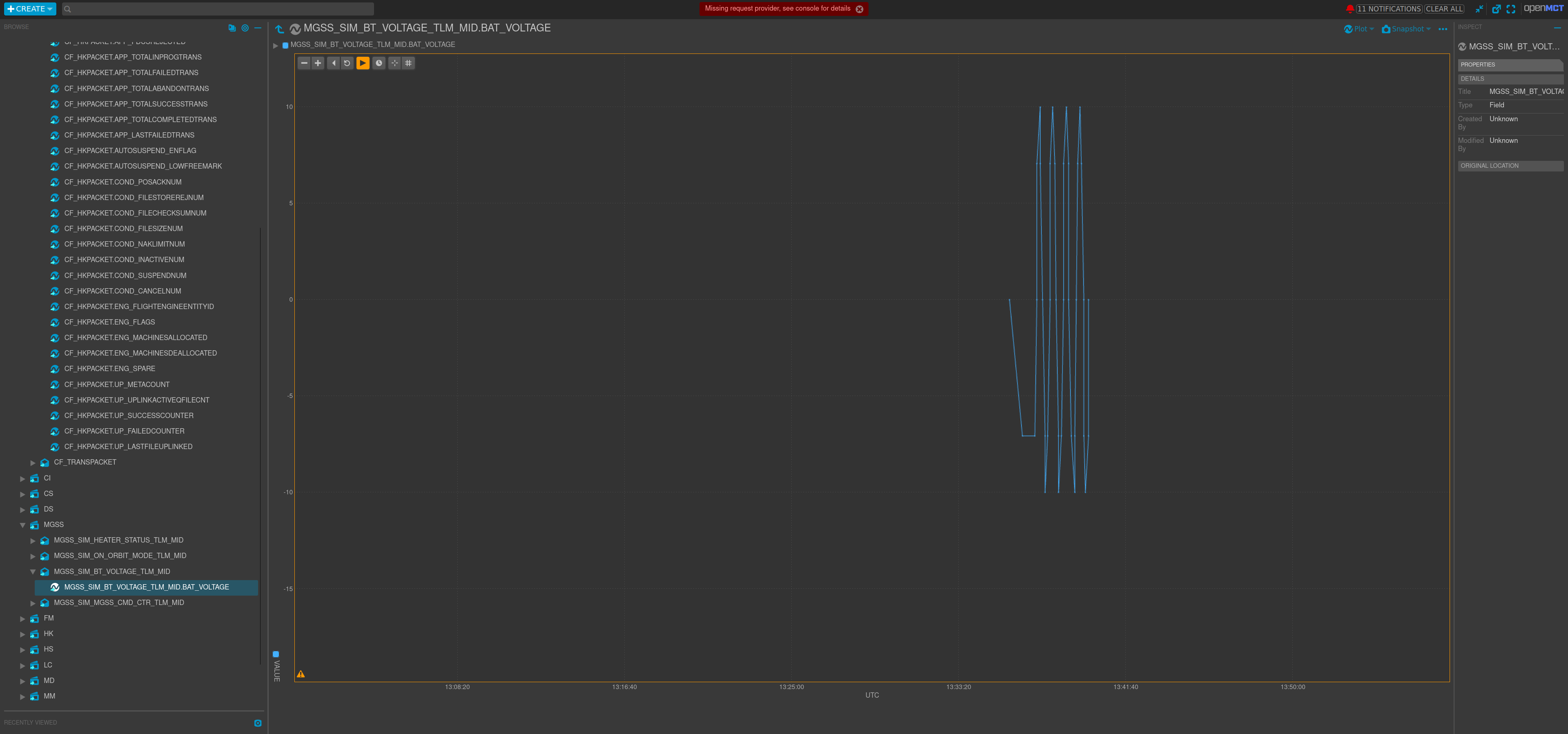The width and height of the screenshot is (1568, 734).
Task: Open the Plot view switcher dropdown
Action: 1359,29
